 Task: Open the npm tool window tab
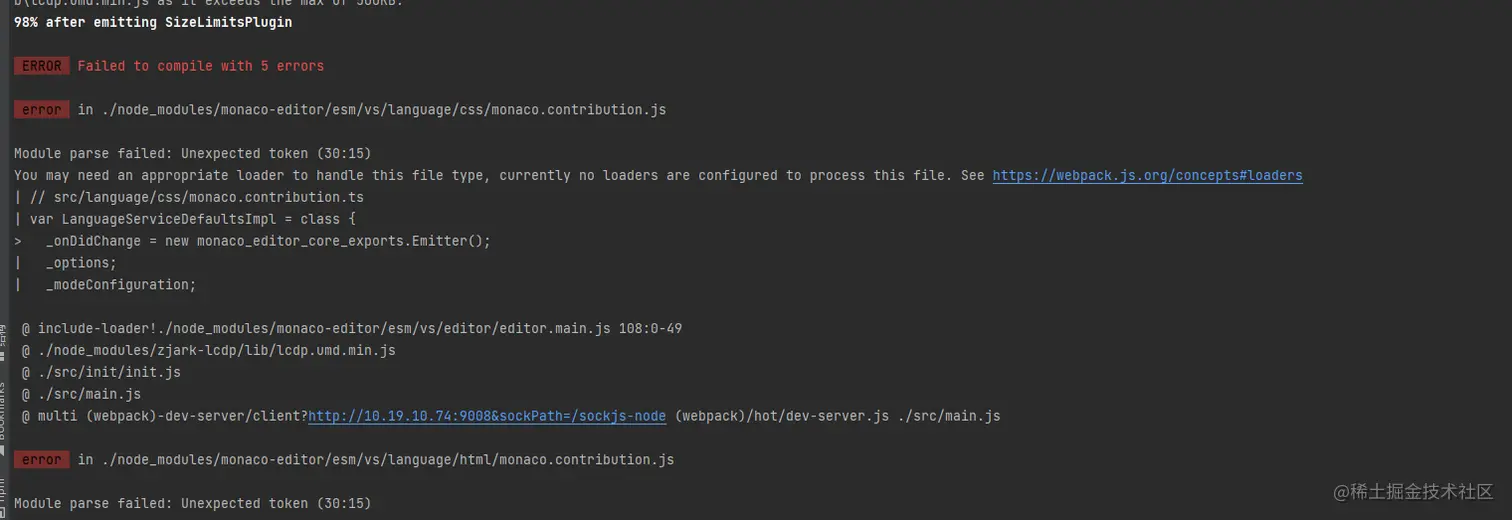point(4,492)
